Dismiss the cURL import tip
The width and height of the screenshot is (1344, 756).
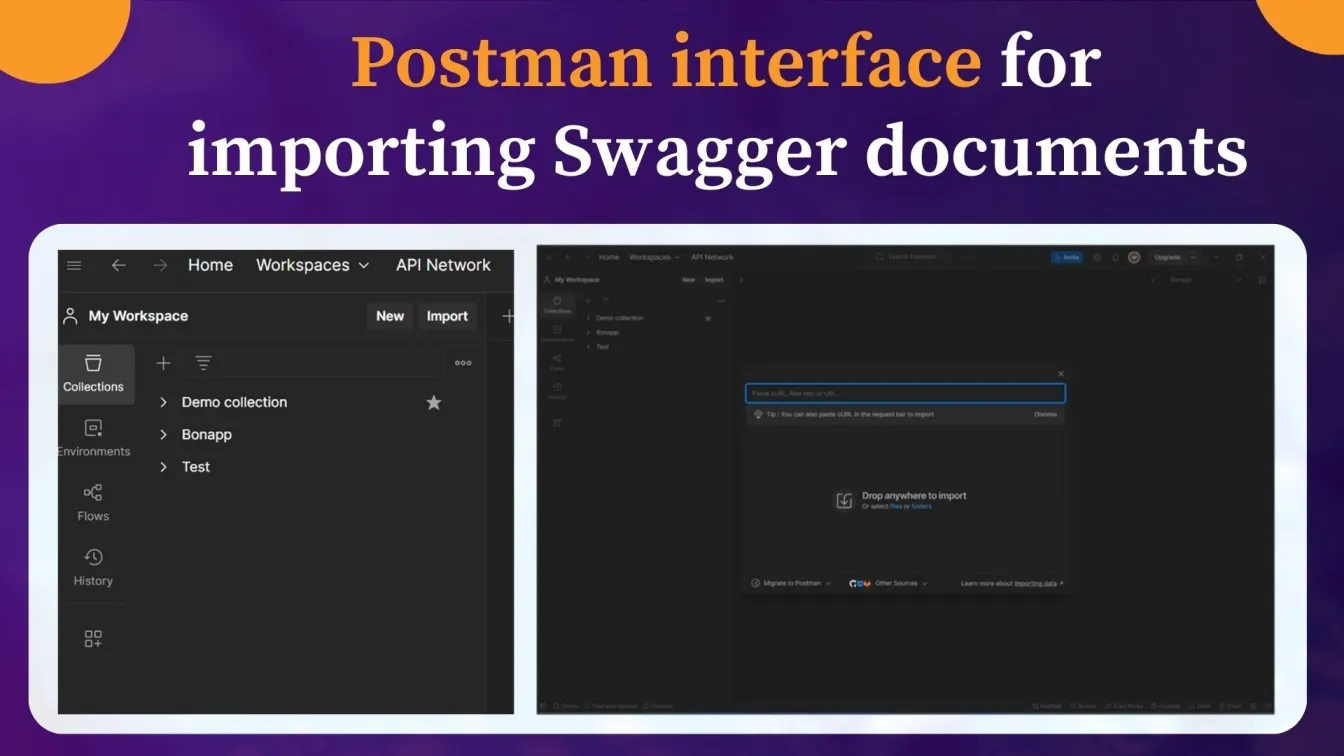(1045, 414)
